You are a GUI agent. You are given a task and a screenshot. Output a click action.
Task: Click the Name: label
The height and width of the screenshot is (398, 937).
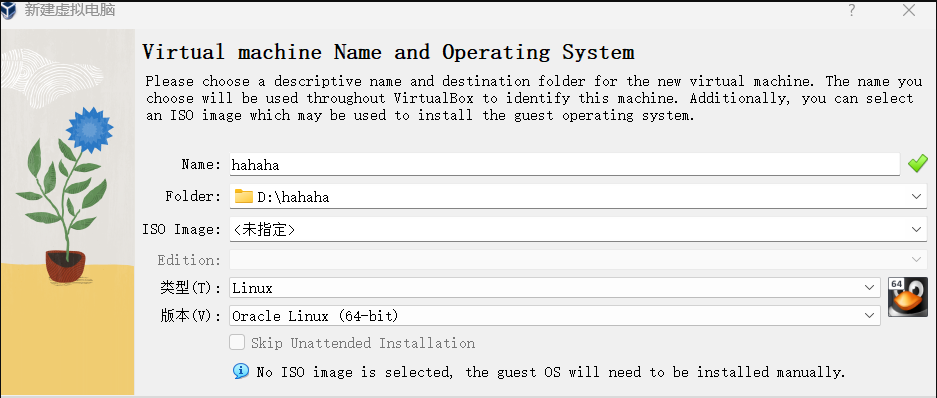tap(201, 164)
